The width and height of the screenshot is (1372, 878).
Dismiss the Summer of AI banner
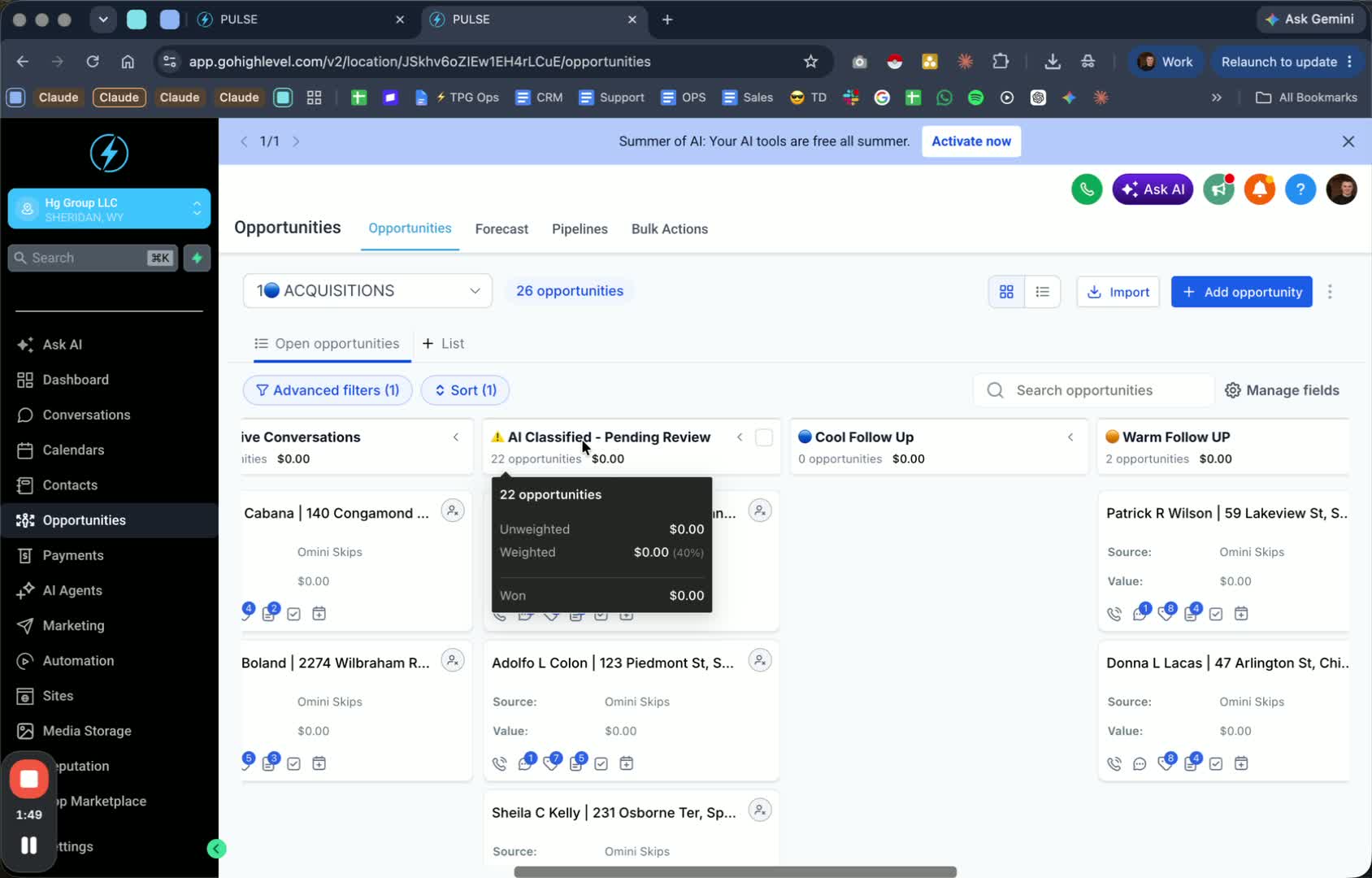1348,141
